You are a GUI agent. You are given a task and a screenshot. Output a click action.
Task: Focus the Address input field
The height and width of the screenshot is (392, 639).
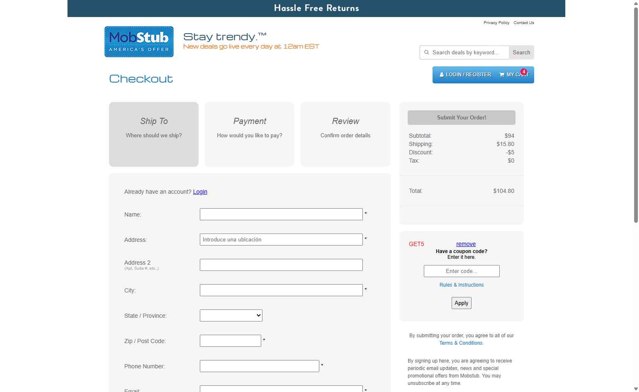point(281,240)
